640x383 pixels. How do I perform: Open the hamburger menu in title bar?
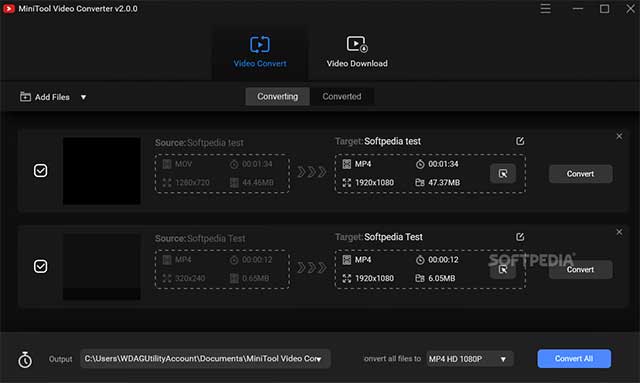545,9
